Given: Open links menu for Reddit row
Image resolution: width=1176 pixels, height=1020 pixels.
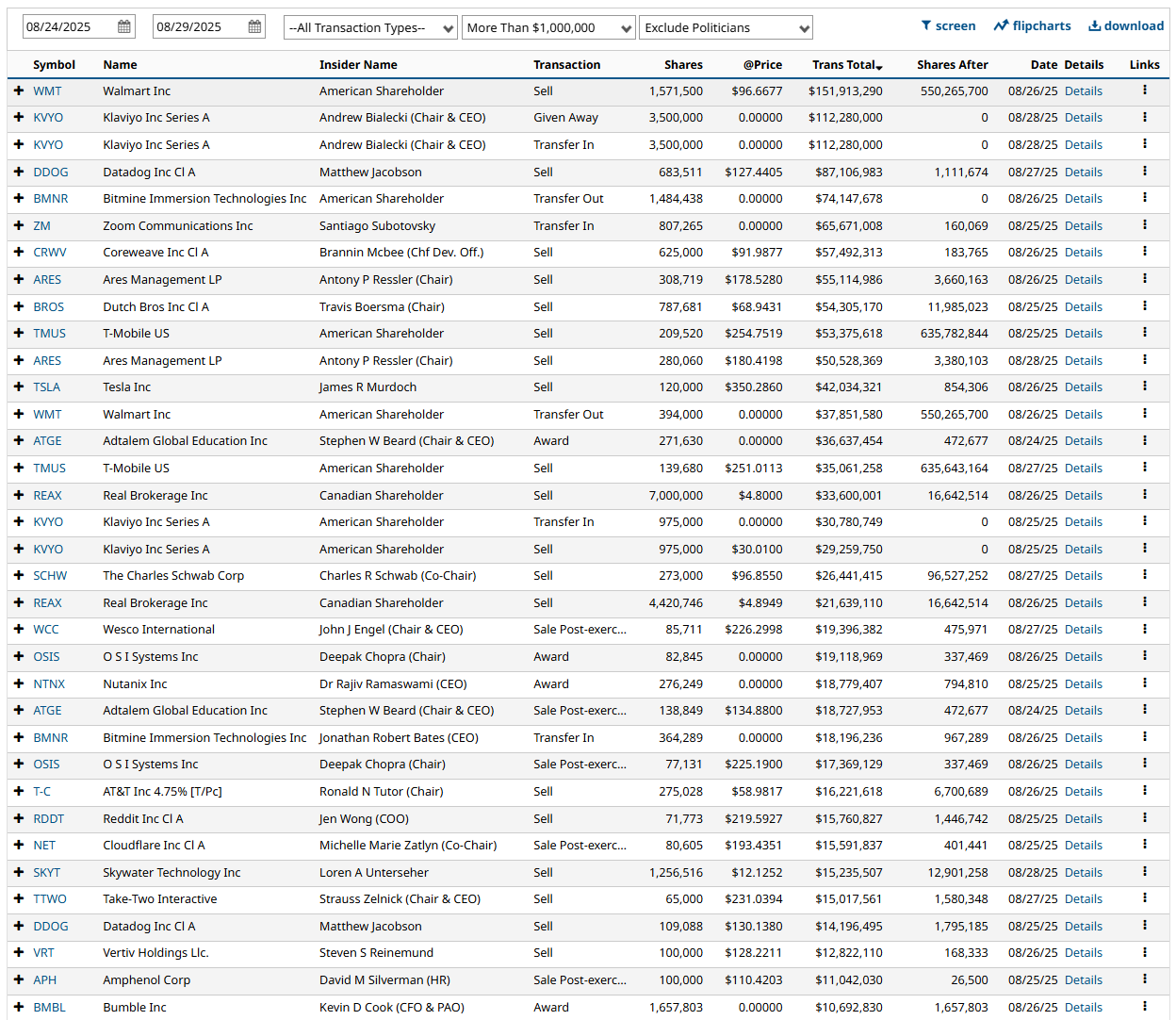Looking at the screenshot, I should tap(1145, 818).
